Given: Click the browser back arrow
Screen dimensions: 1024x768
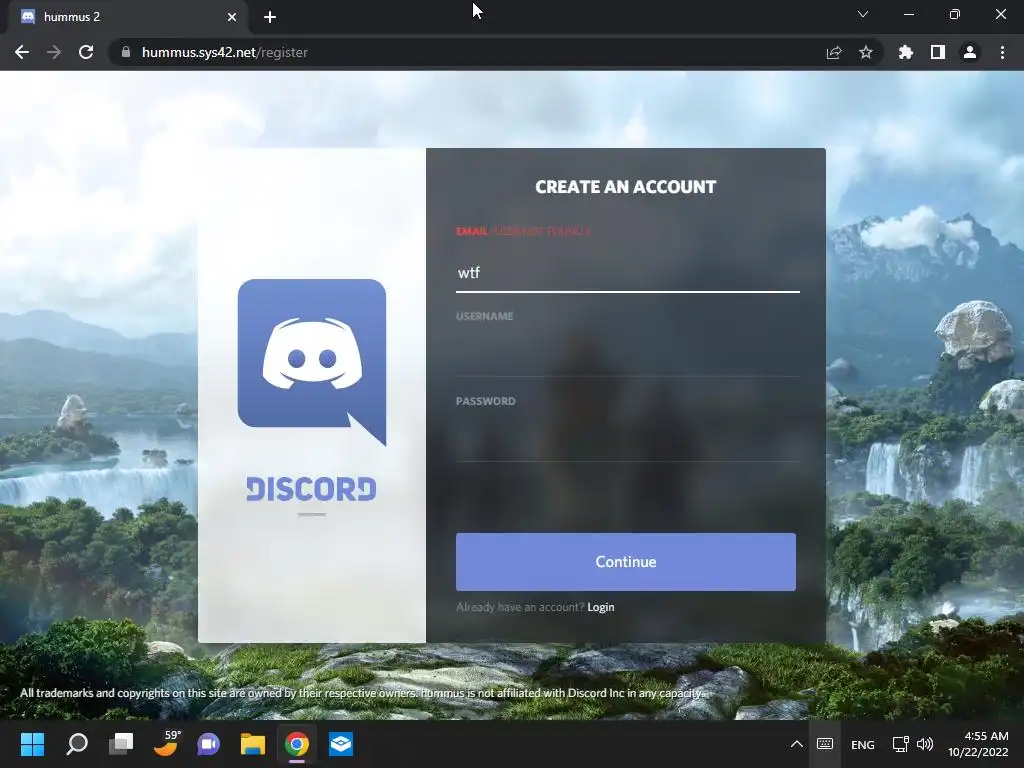Looking at the screenshot, I should pos(22,52).
